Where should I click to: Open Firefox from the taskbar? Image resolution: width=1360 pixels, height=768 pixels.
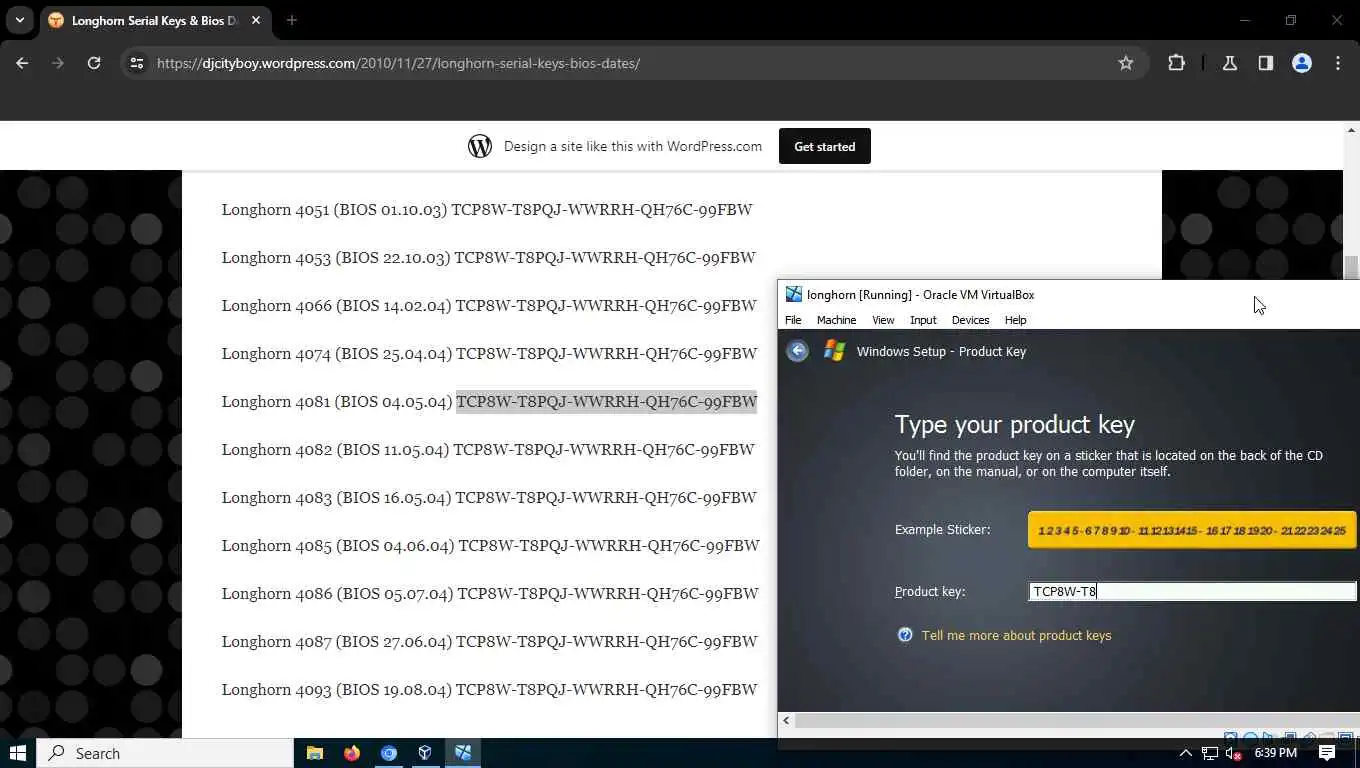click(x=352, y=753)
